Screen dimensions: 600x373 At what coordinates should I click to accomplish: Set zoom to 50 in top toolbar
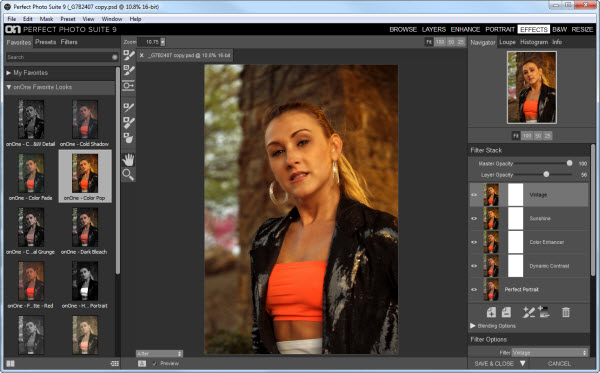[451, 42]
